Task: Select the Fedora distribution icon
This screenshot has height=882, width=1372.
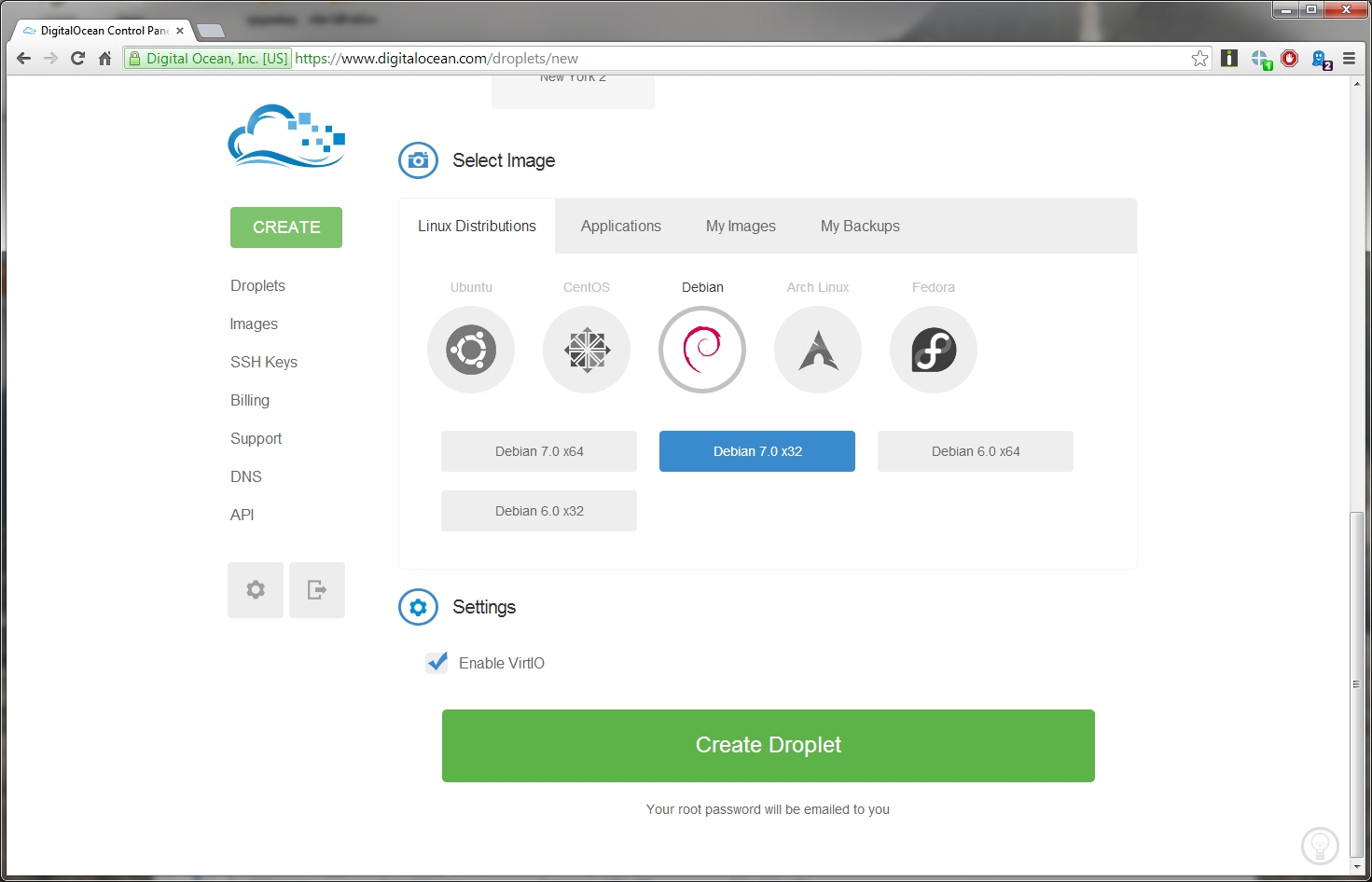Action: pos(934,350)
